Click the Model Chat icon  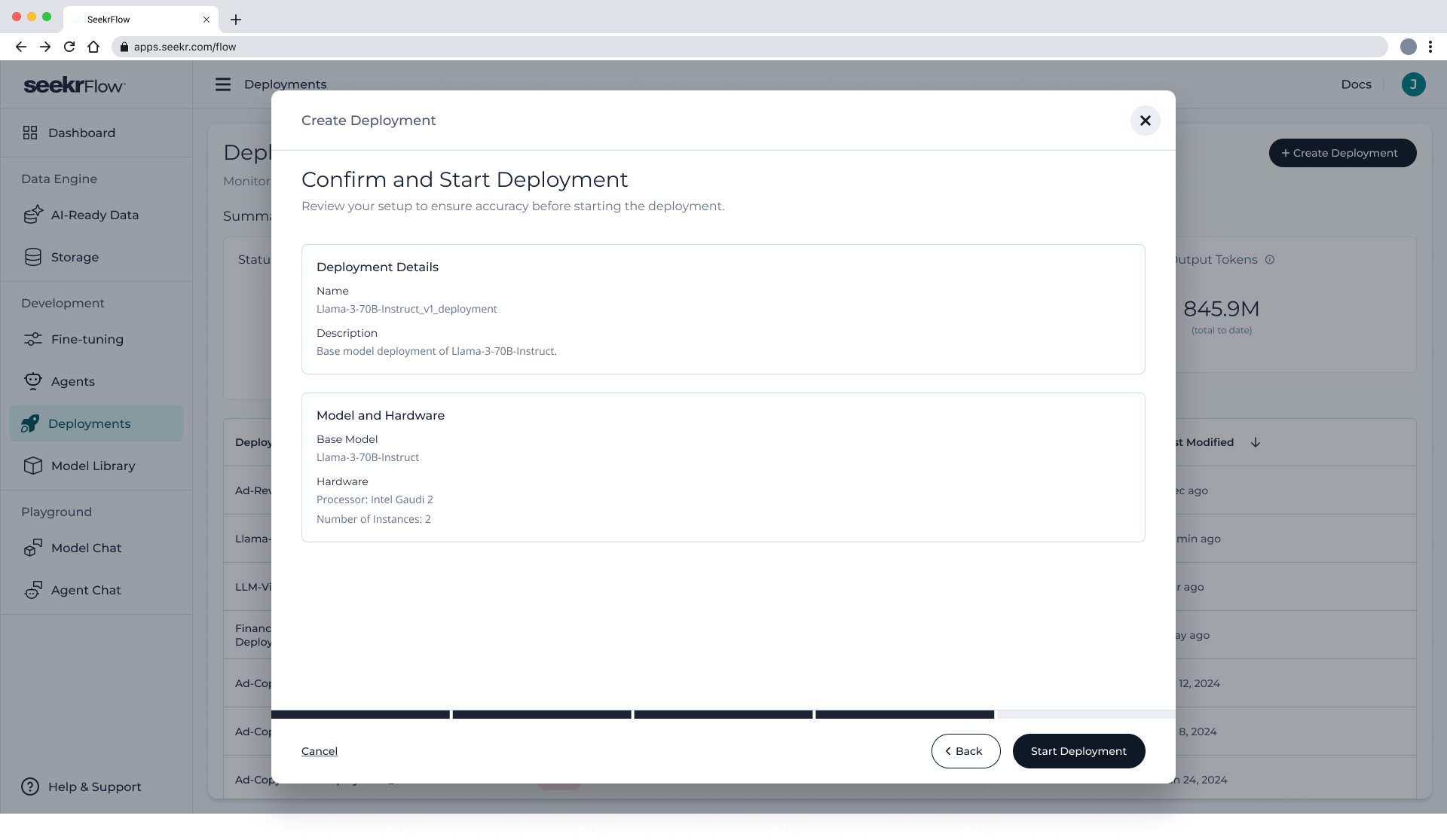click(33, 548)
